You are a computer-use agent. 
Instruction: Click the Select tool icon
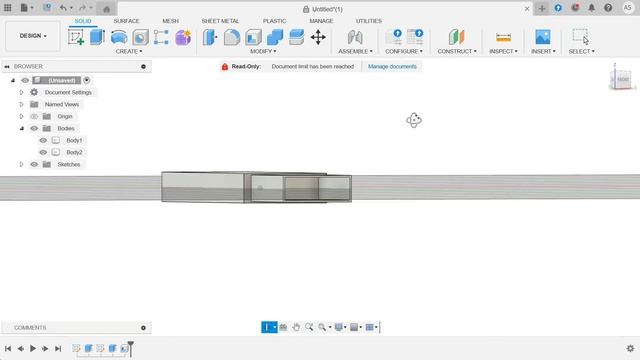tap(581, 37)
